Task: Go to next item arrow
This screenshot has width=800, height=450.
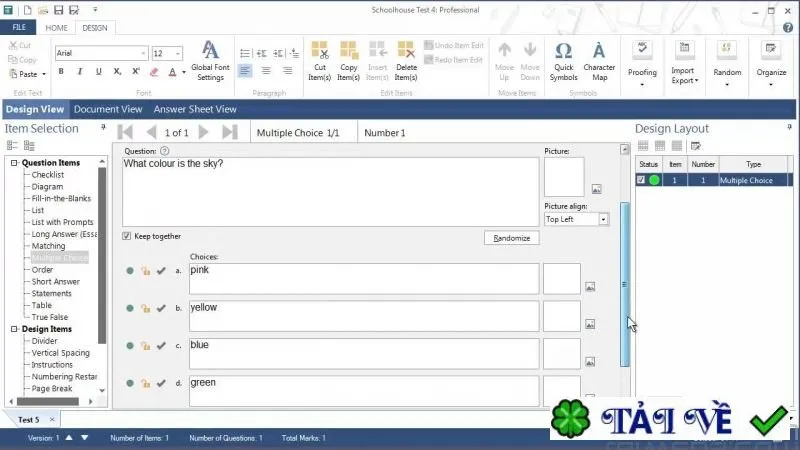Action: pos(203,132)
